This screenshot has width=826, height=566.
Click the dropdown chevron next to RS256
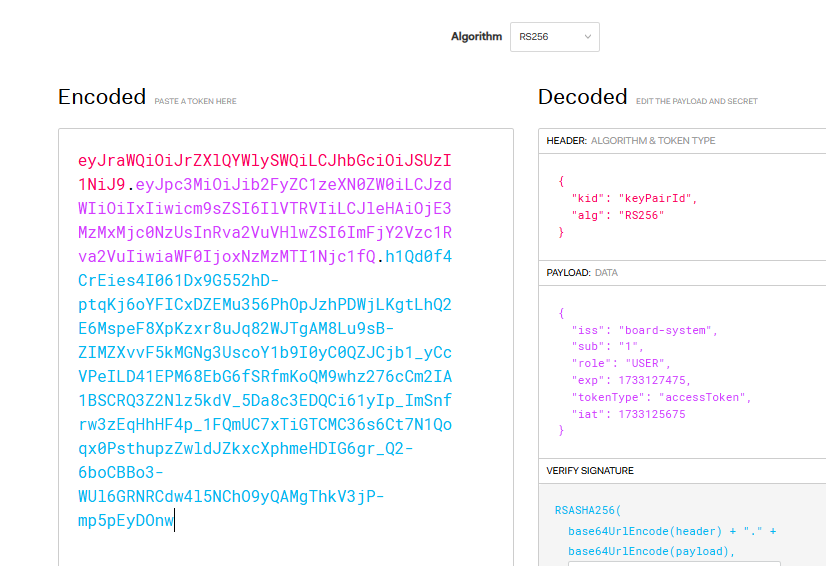[x=587, y=37]
